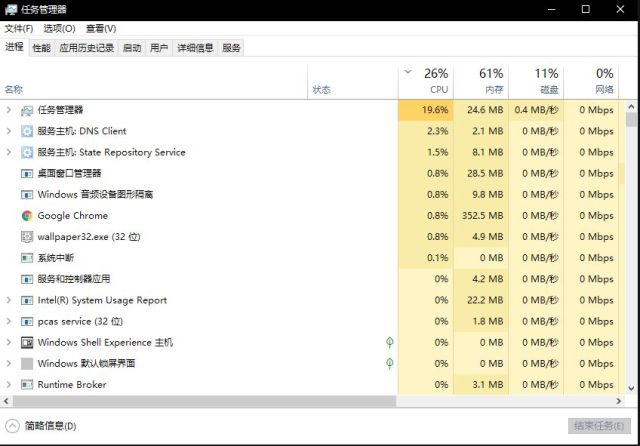Click State Repository Service gear icon
The width and height of the screenshot is (640, 446).
[x=27, y=152]
